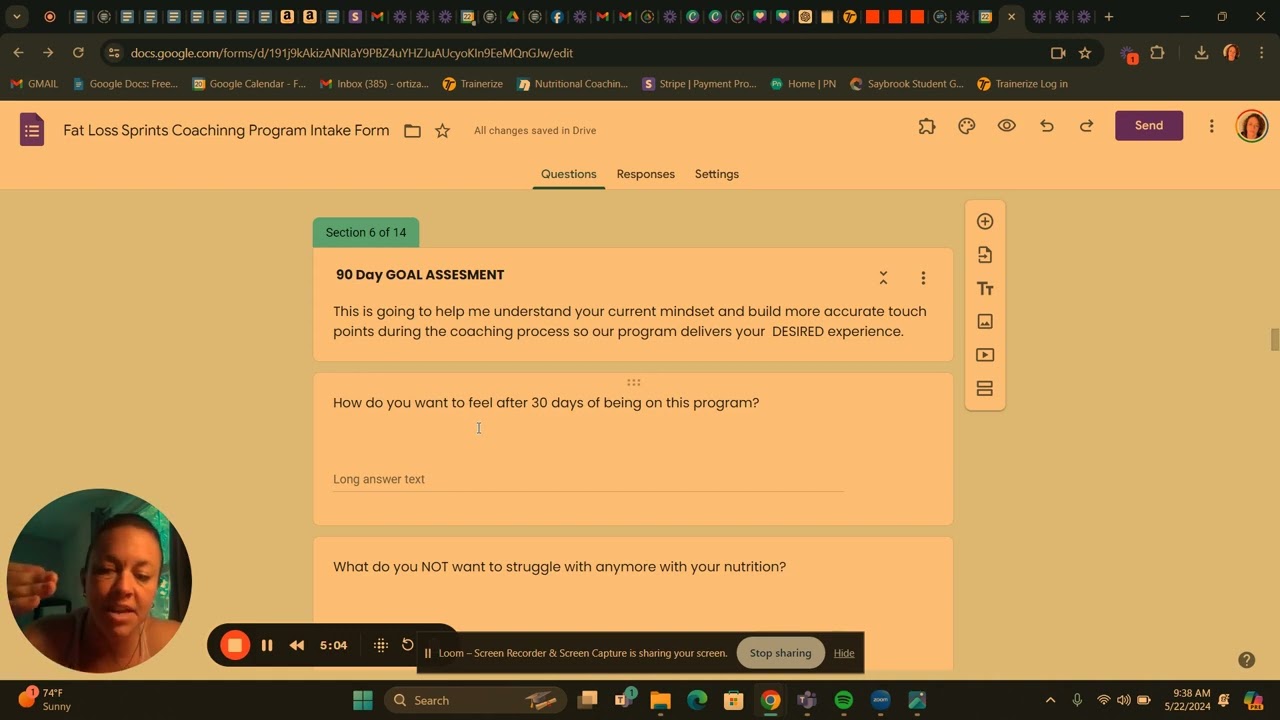Click the Long answer text field
Screen dimensions: 1280x720
click(588, 480)
